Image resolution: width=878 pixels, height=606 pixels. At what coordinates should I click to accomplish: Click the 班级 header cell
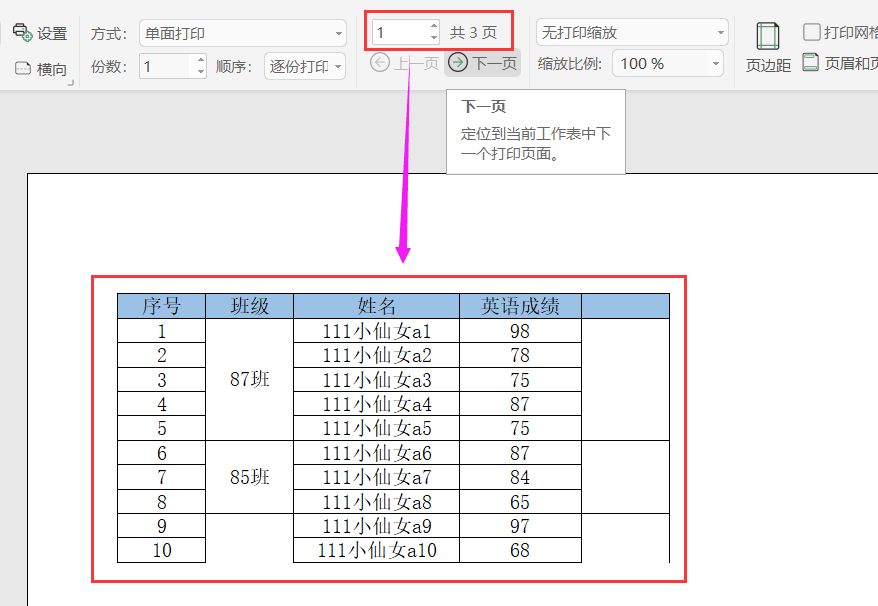pos(250,306)
